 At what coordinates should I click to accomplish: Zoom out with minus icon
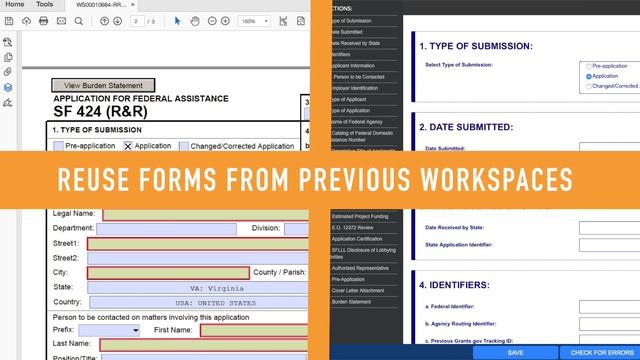coord(212,21)
